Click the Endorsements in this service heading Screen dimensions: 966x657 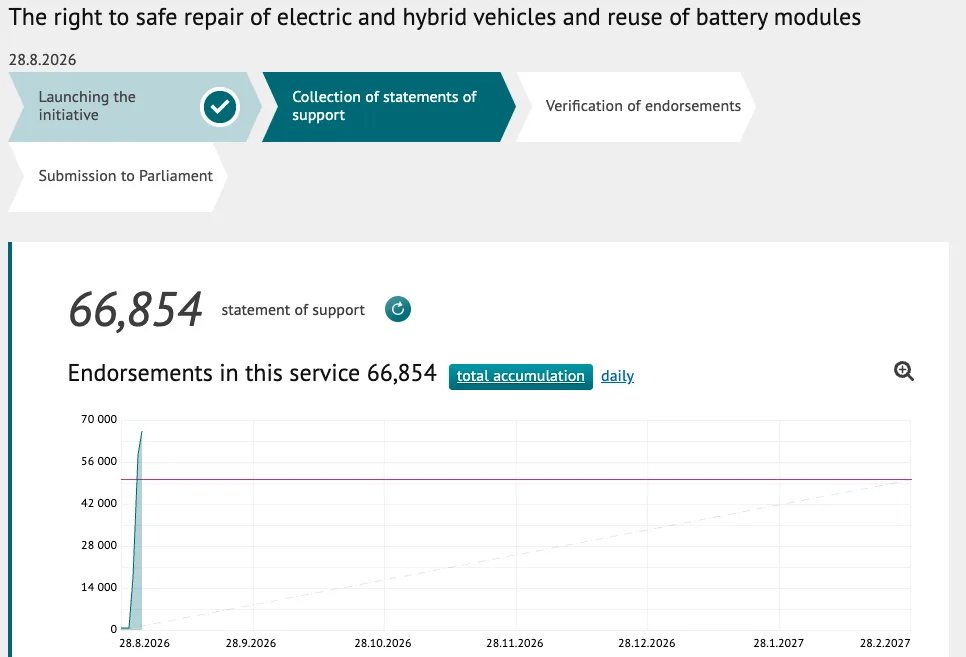(x=252, y=373)
